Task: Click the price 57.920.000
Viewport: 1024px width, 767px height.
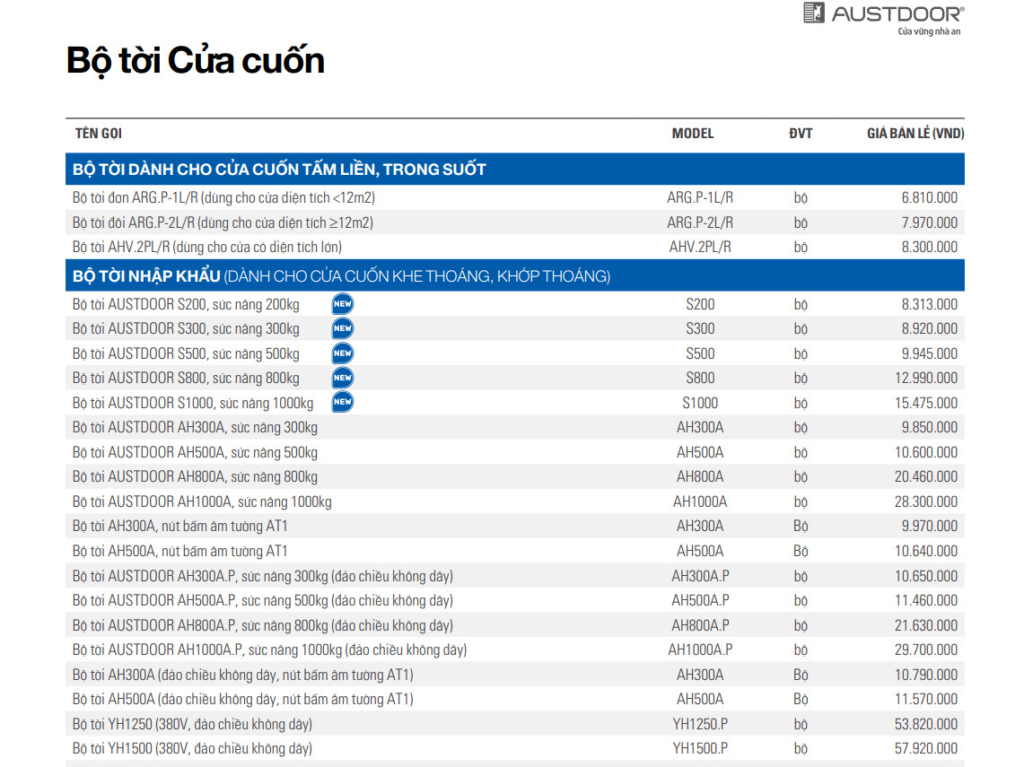Action: [925, 748]
